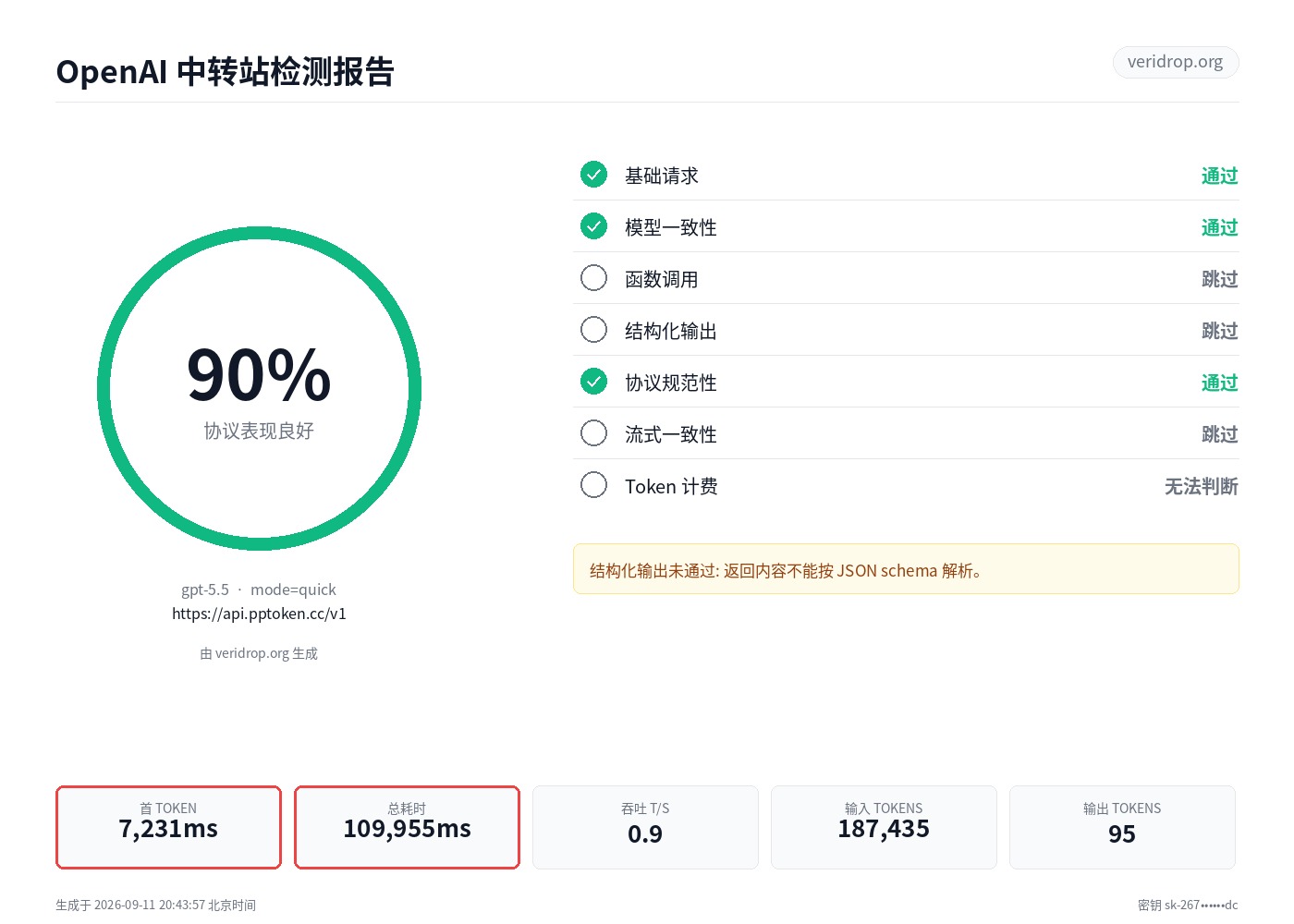1294x924 pixels.
Task: Open the veridrop.org badge at top right
Action: pyautogui.click(x=1175, y=62)
